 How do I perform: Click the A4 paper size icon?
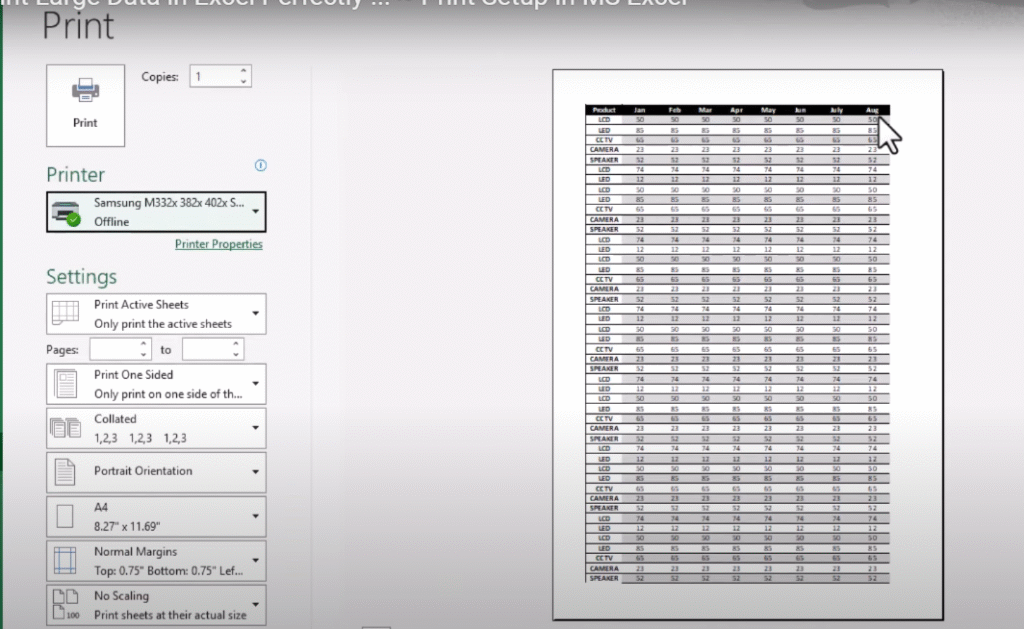65,516
